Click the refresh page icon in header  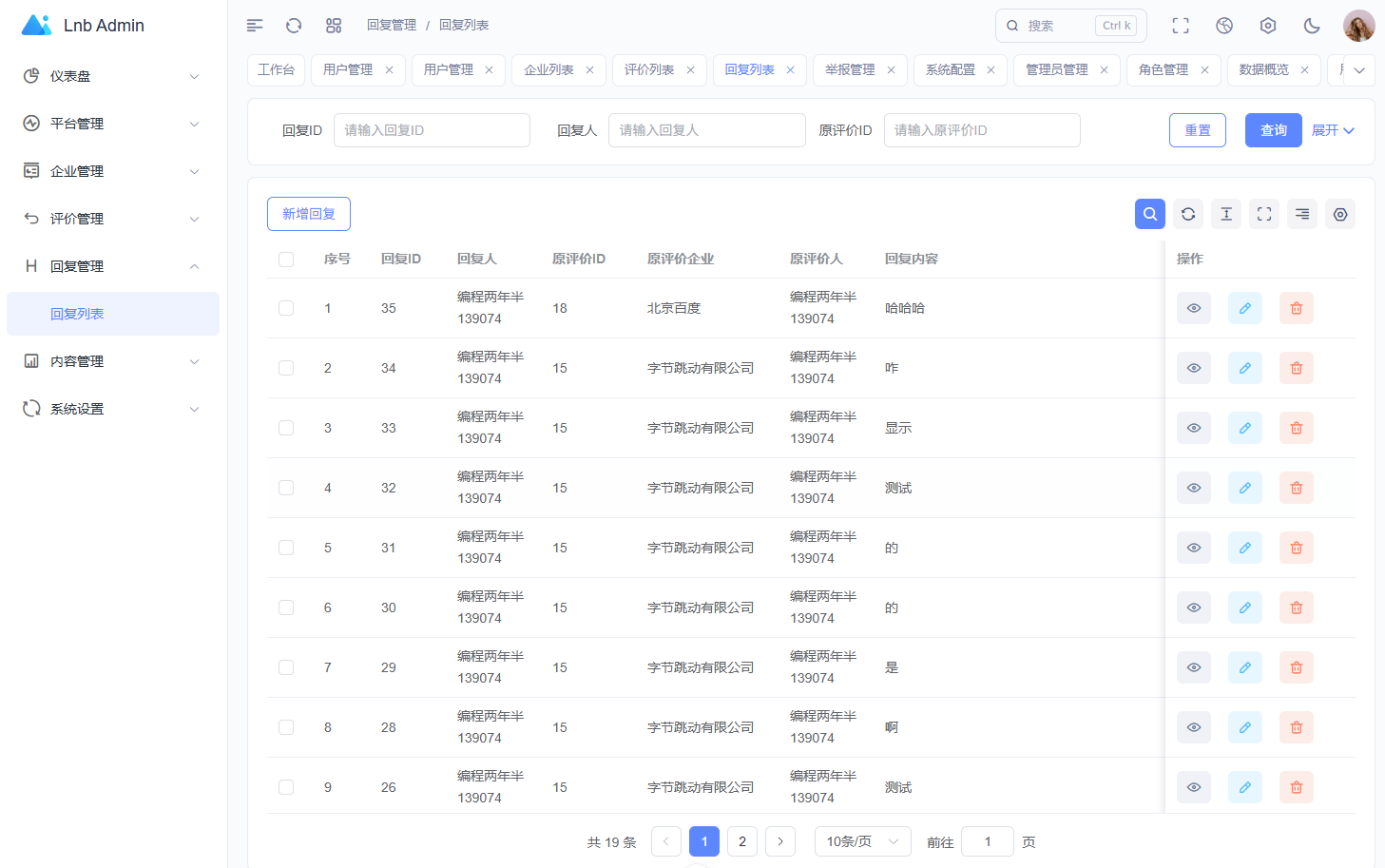(x=294, y=26)
